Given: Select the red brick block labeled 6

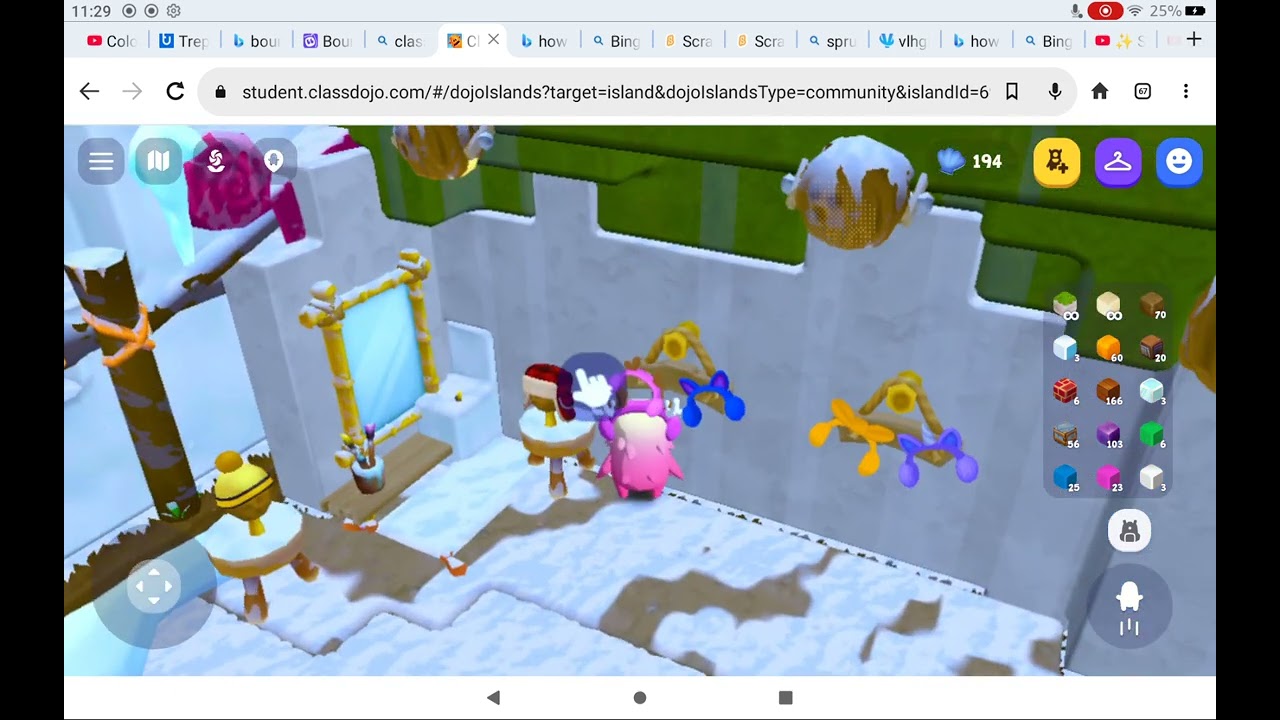Looking at the screenshot, I should pyautogui.click(x=1066, y=391).
